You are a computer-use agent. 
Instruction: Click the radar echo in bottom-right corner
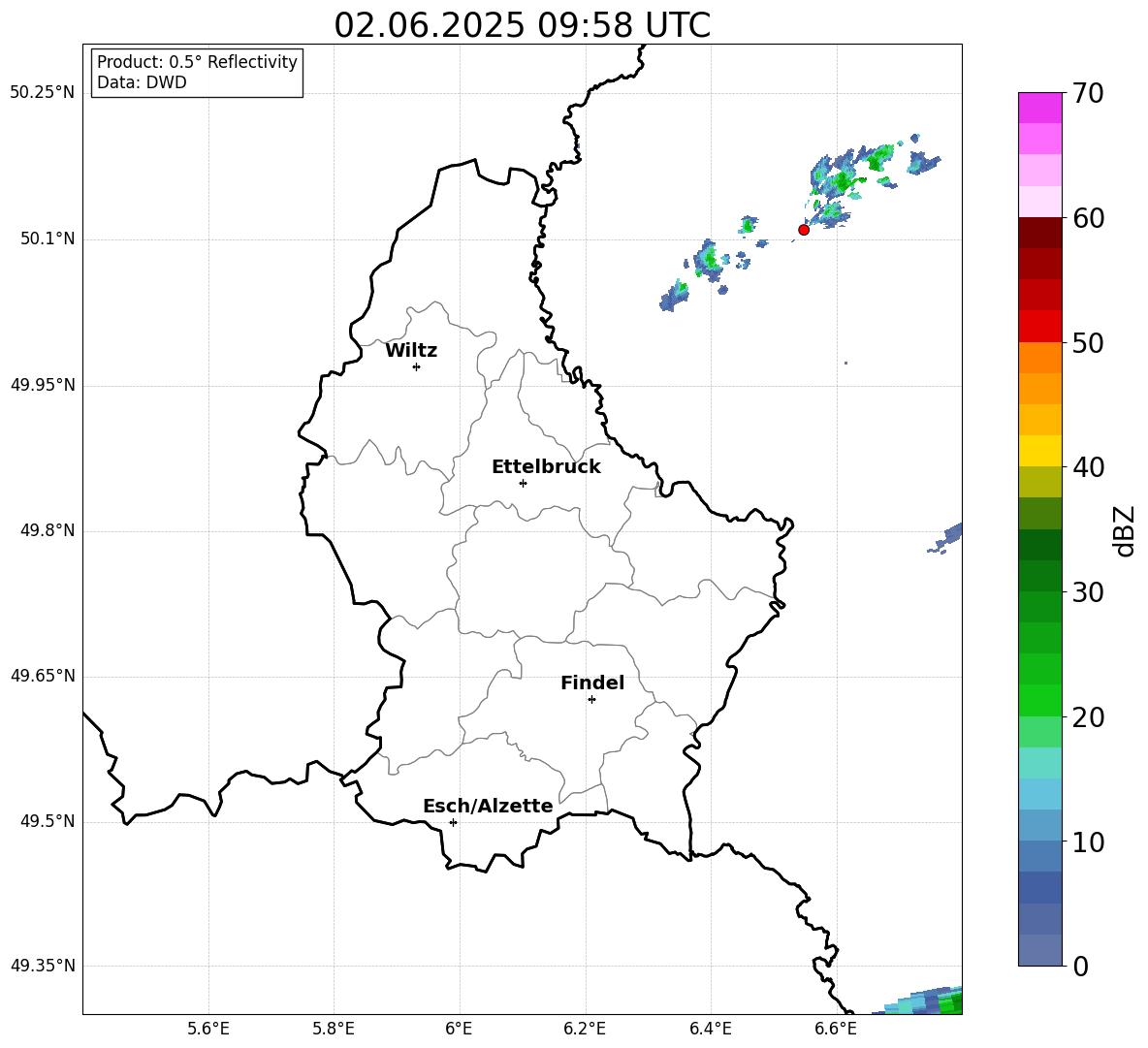(x=924, y=1001)
